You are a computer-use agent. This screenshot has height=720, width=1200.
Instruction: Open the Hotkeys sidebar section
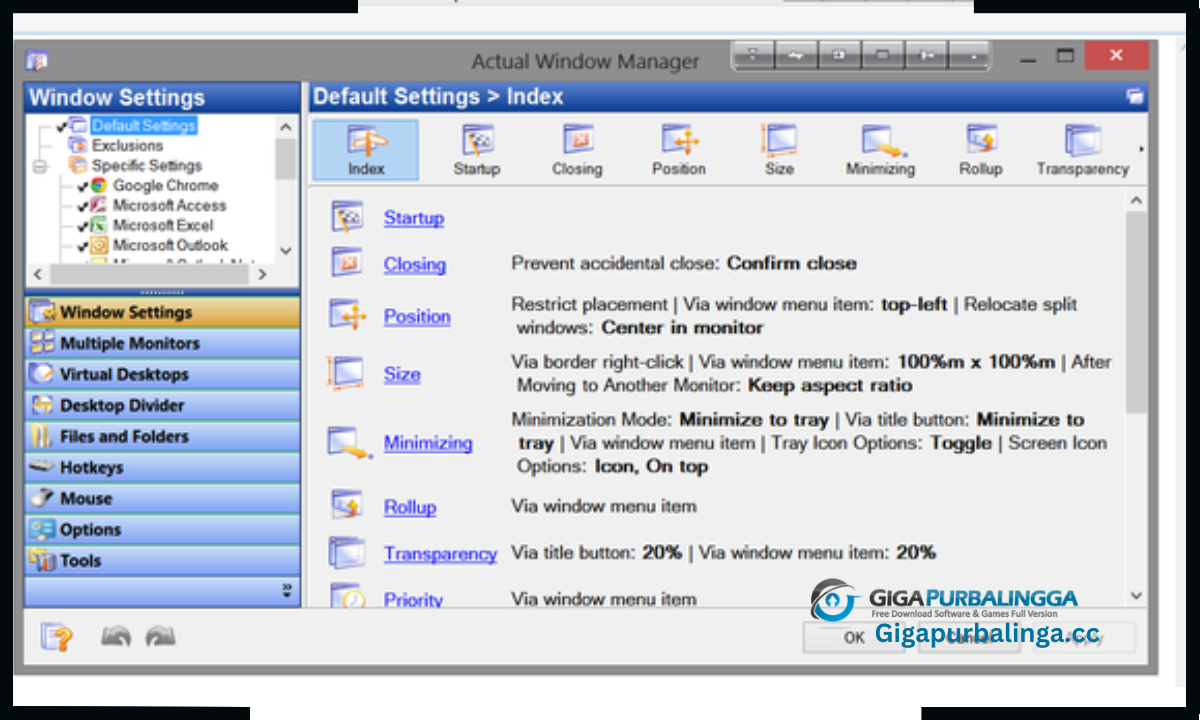pos(162,467)
